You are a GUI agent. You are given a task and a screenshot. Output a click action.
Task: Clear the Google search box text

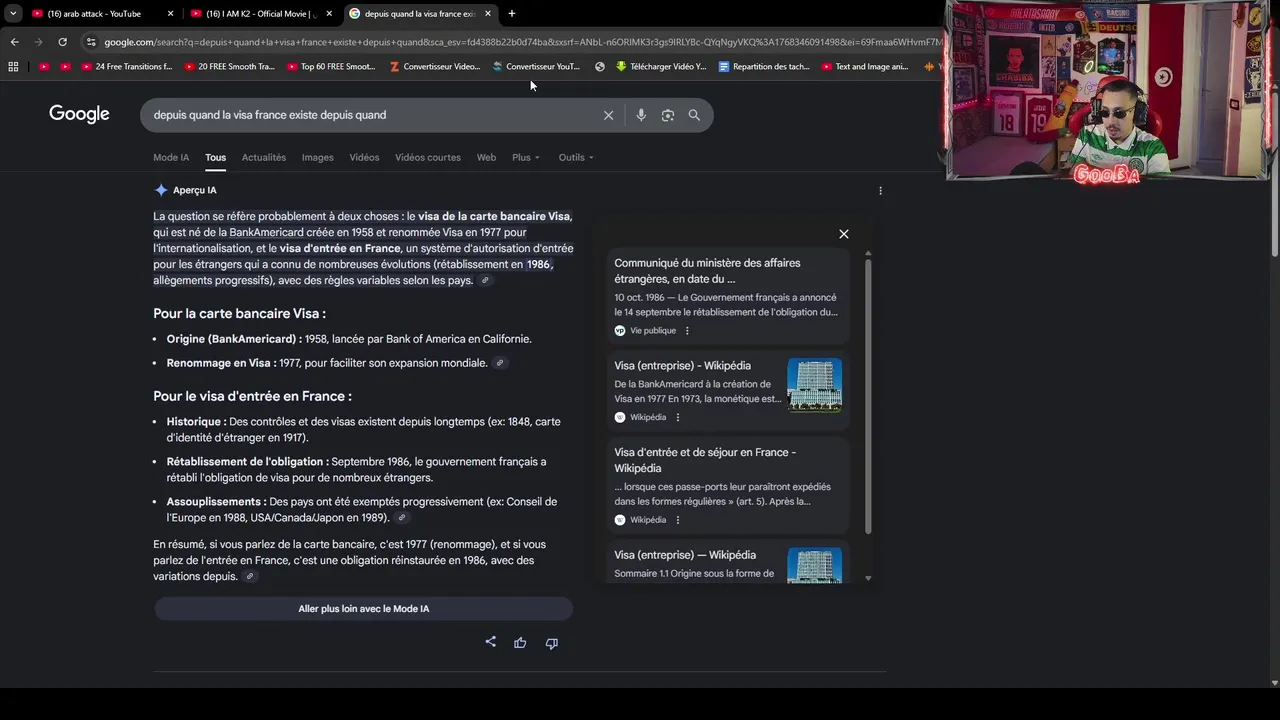pos(608,115)
